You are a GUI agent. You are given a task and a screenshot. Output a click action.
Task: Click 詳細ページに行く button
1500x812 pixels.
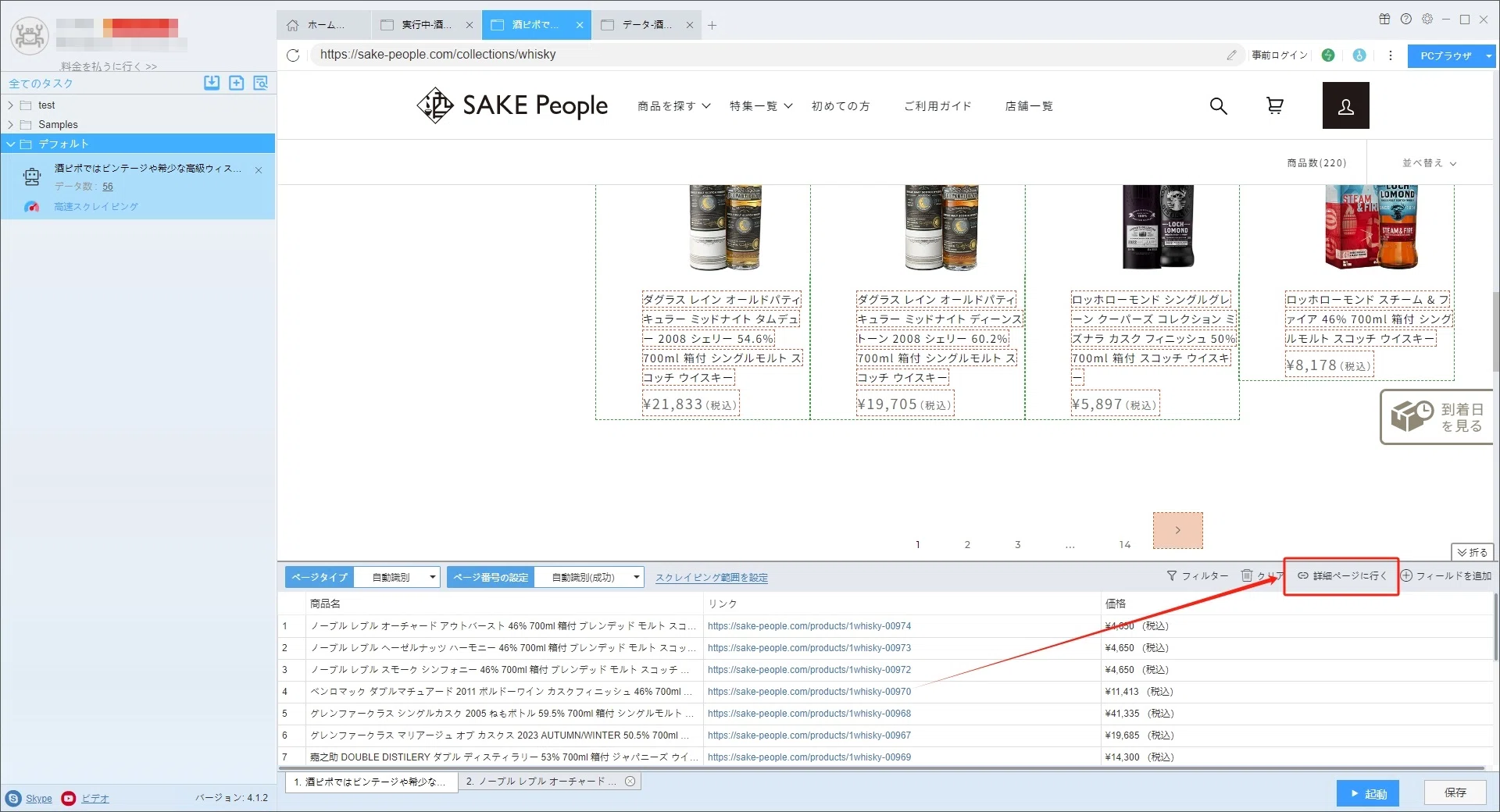pyautogui.click(x=1341, y=576)
